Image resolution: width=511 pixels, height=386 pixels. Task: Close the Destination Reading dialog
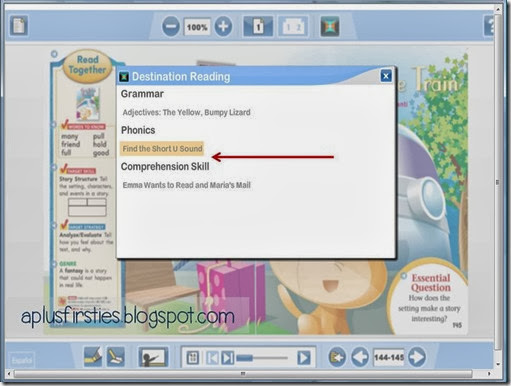(386, 76)
